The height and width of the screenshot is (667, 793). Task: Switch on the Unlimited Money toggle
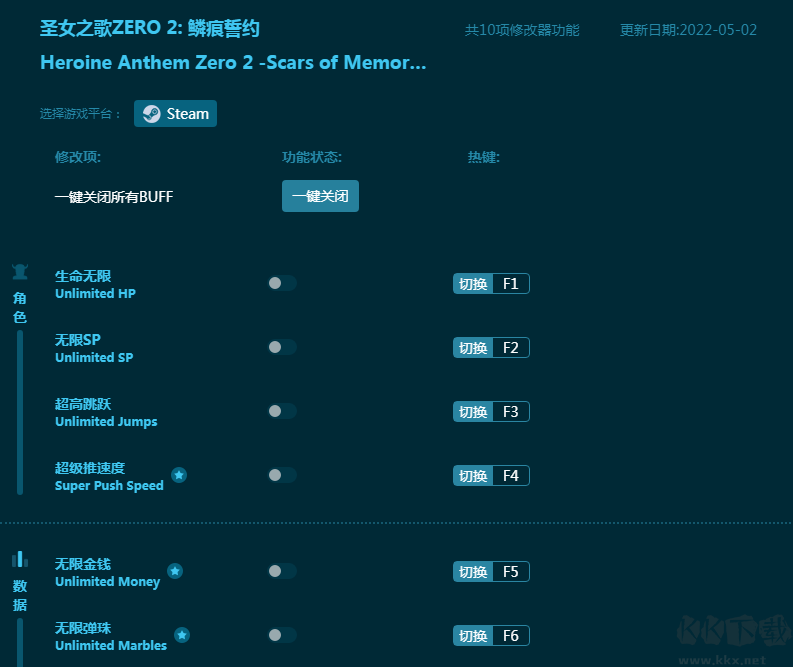pyautogui.click(x=282, y=571)
